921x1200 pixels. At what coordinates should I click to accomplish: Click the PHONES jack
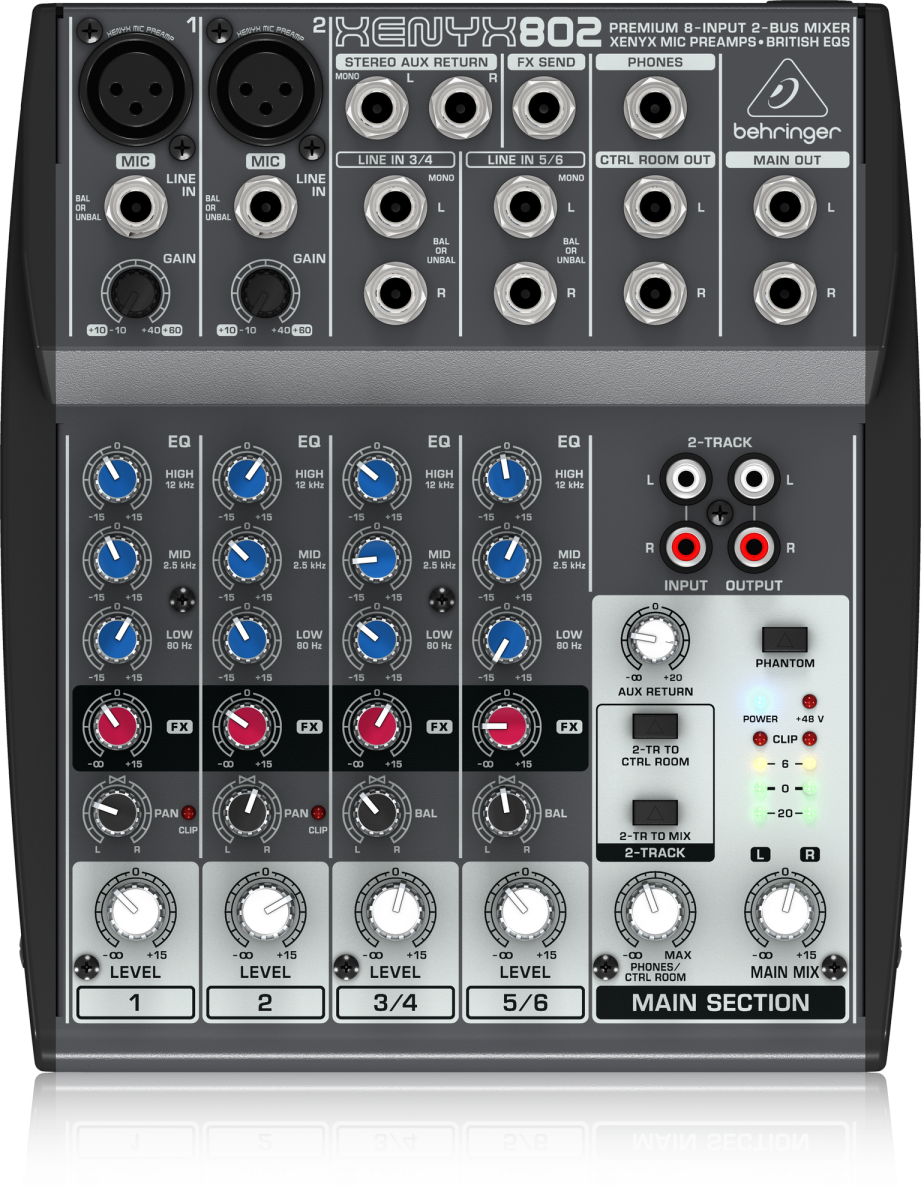(655, 109)
